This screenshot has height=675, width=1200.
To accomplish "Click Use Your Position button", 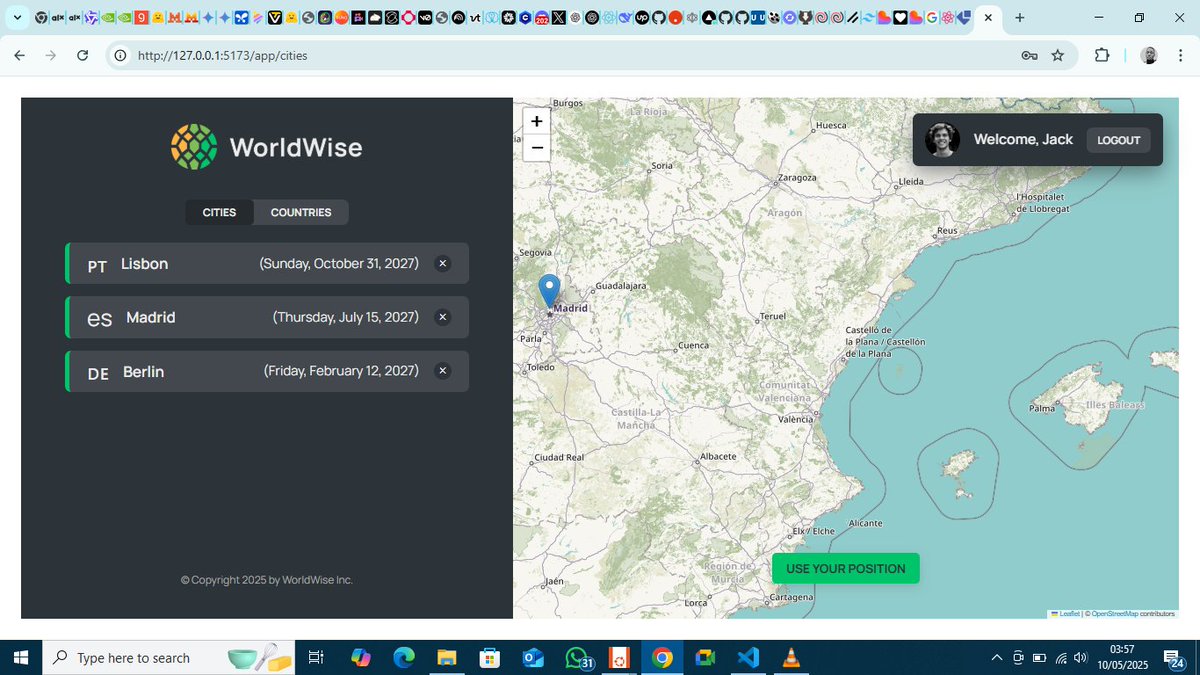I will click(846, 568).
